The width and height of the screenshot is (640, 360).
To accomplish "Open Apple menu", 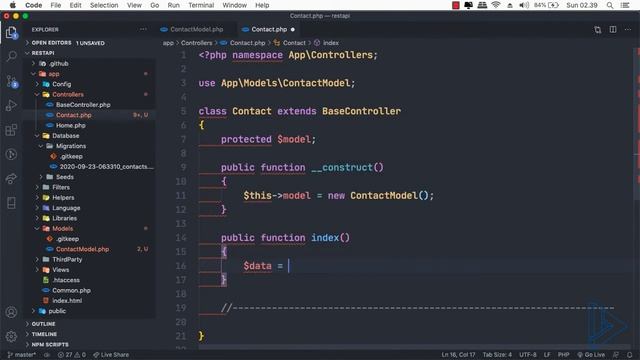I will 13,5.
